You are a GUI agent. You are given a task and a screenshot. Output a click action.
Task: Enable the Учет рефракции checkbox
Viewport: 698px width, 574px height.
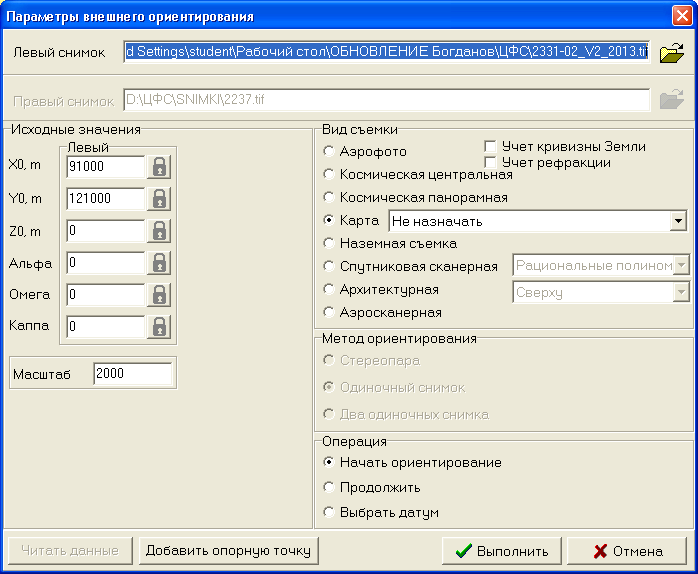(x=491, y=161)
